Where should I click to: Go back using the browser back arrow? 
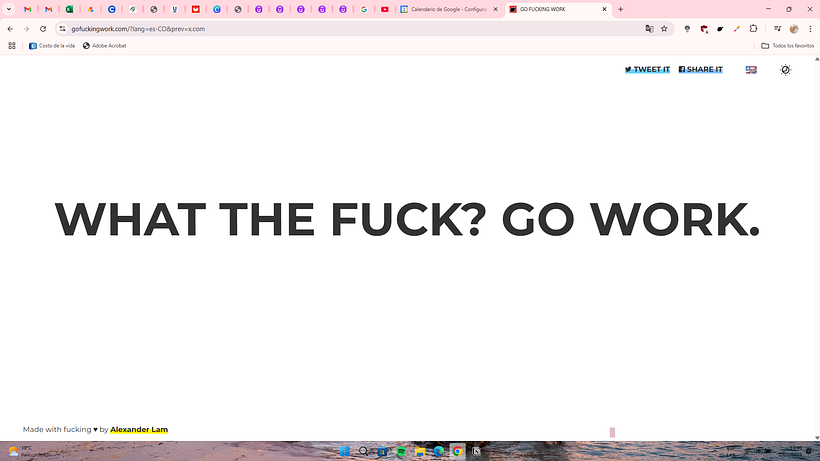click(x=10, y=29)
